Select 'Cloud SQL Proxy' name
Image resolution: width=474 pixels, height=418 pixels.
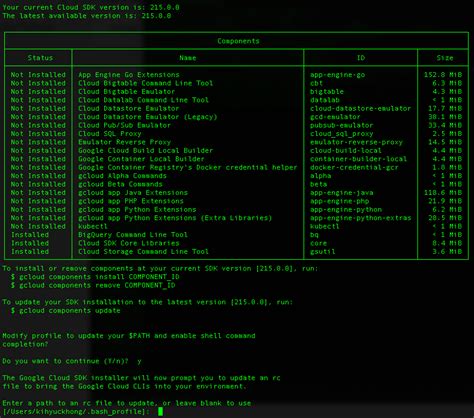[110, 133]
